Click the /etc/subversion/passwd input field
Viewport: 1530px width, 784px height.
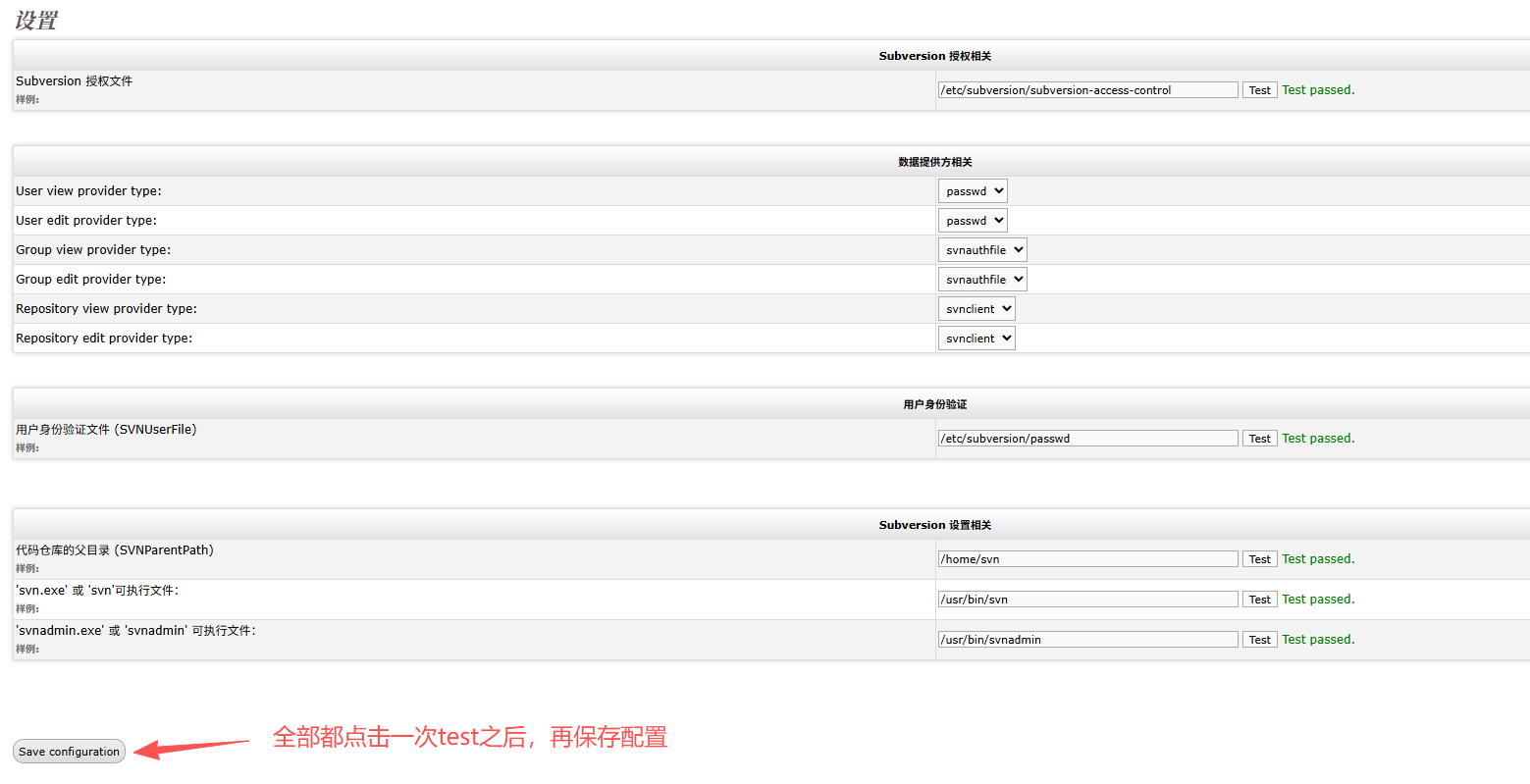pos(1086,438)
